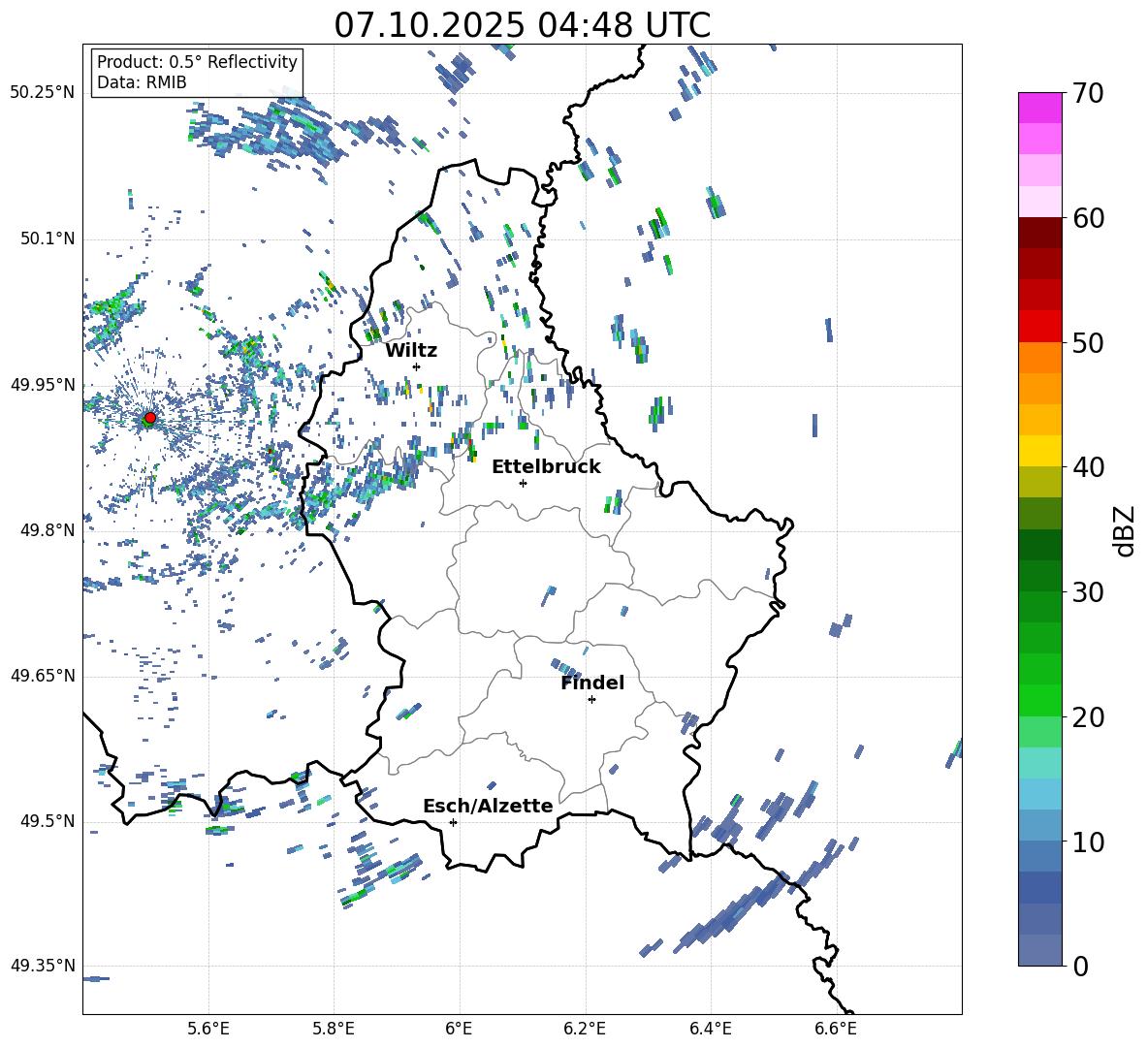Click the Wiltz location cross marker
This screenshot has height=1048, width=1148.
pos(417,366)
